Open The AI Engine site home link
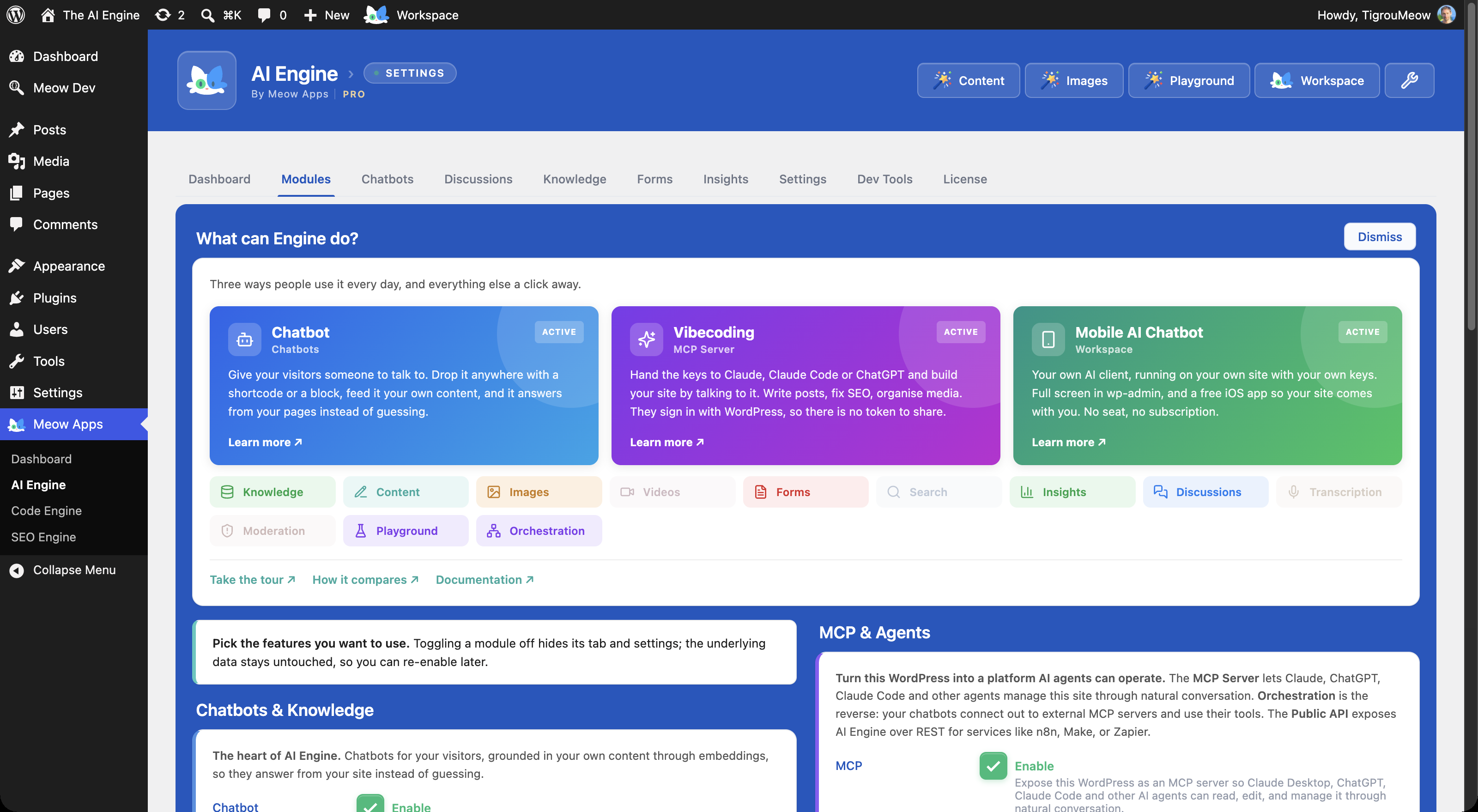The width and height of the screenshot is (1478, 812). 90,15
